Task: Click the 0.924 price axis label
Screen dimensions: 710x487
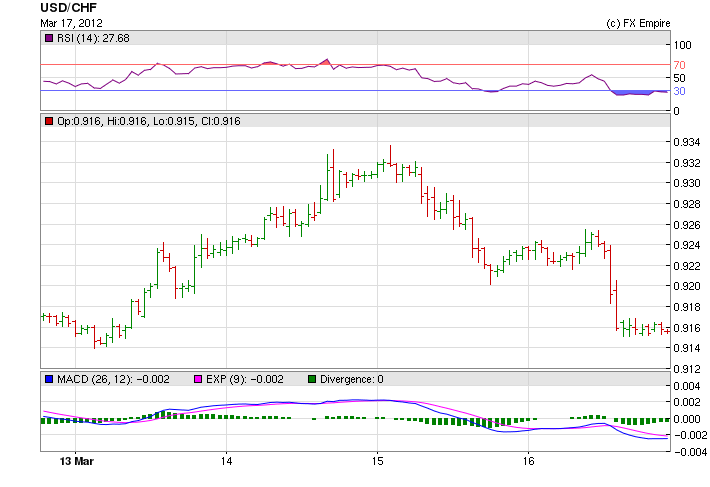Action: 686,245
